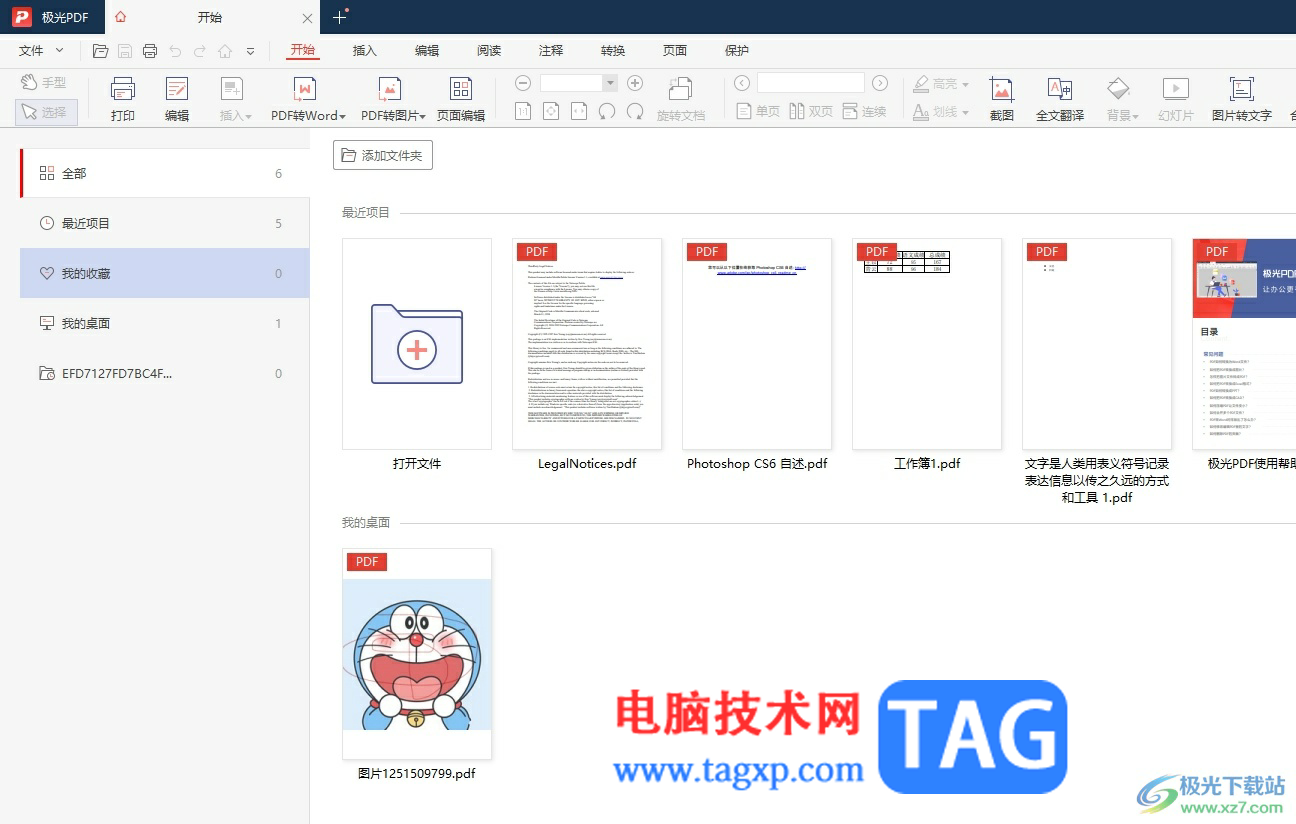Go to previous page arrow button
The image size is (1296, 824).
coord(742,83)
